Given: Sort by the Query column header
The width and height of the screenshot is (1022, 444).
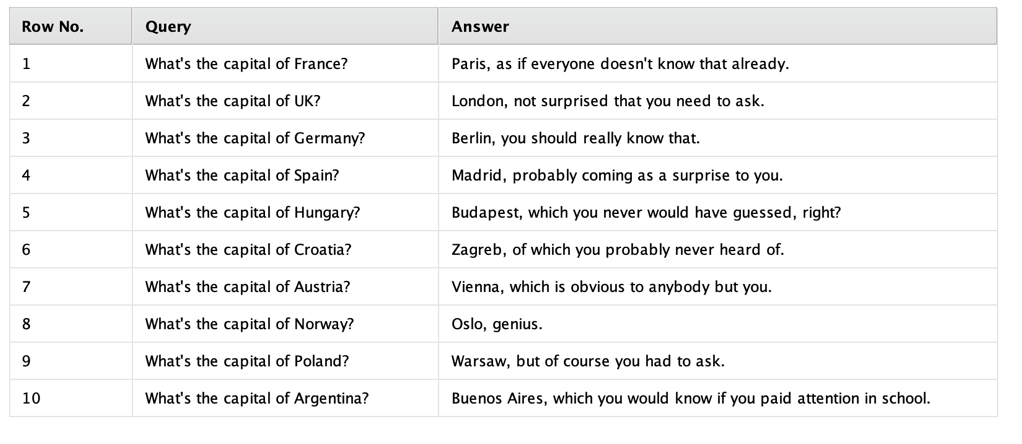Looking at the screenshot, I should click(x=168, y=27).
